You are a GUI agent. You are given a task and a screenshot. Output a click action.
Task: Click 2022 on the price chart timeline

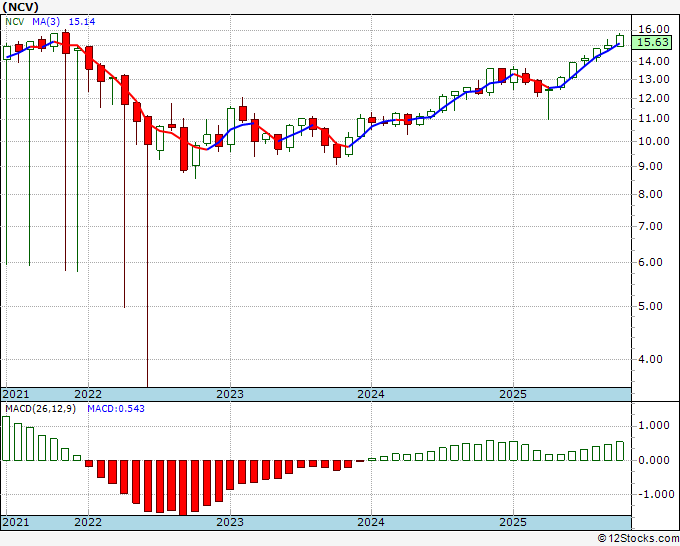coord(88,394)
